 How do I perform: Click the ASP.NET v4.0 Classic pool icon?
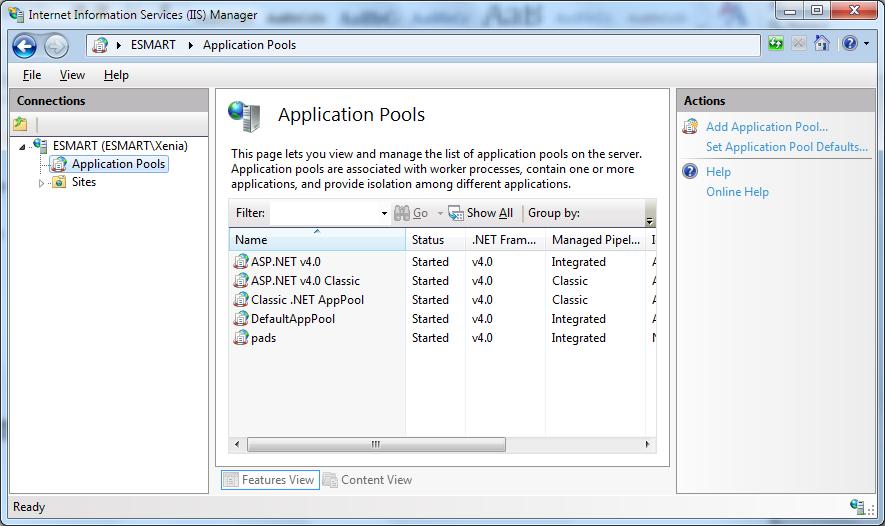pos(241,280)
